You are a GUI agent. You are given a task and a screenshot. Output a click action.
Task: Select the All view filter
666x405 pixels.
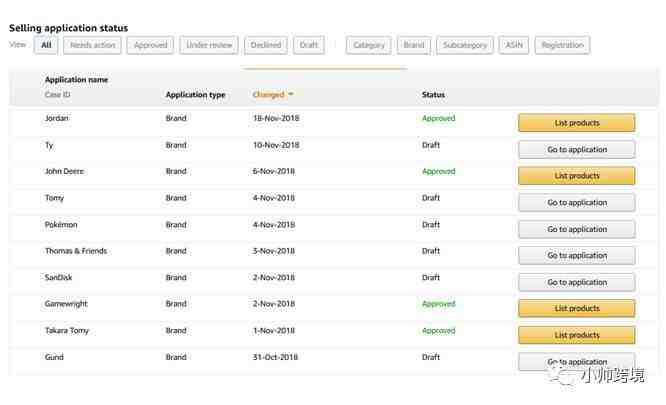[x=46, y=45]
